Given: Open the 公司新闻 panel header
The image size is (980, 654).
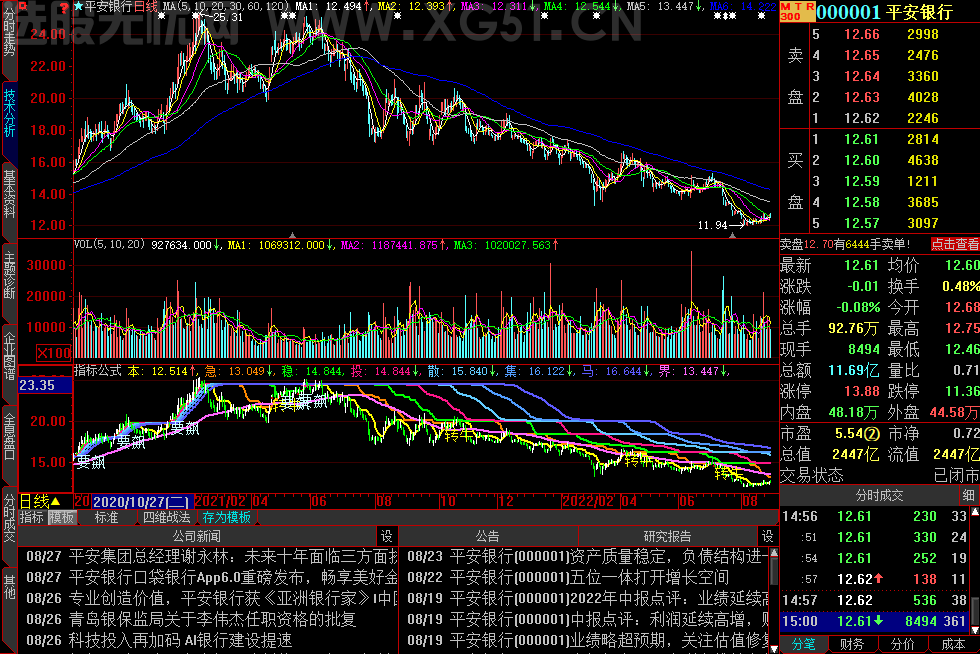Looking at the screenshot, I should click(x=197, y=536).
